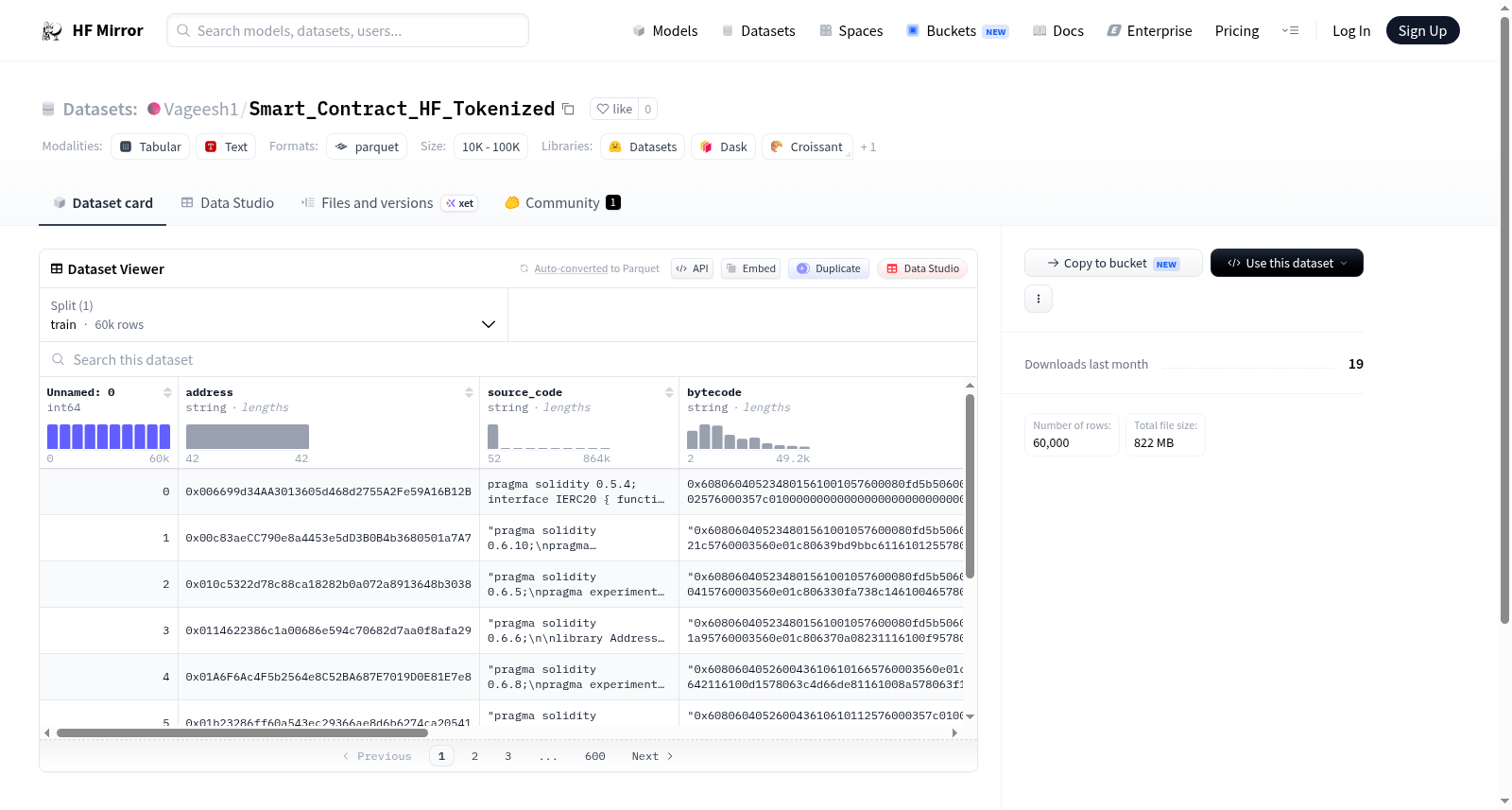
Task: Go to page 2 of the viewer
Action: [x=474, y=756]
